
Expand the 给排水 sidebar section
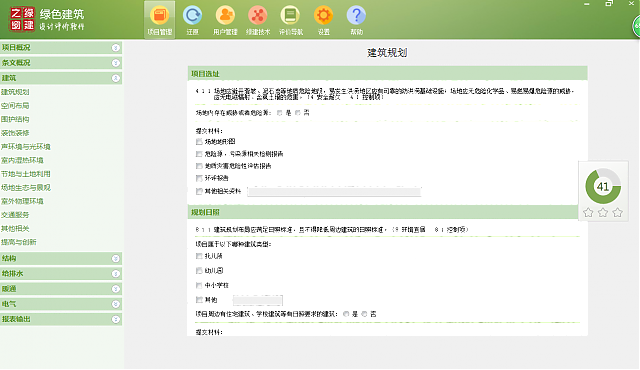[61, 273]
